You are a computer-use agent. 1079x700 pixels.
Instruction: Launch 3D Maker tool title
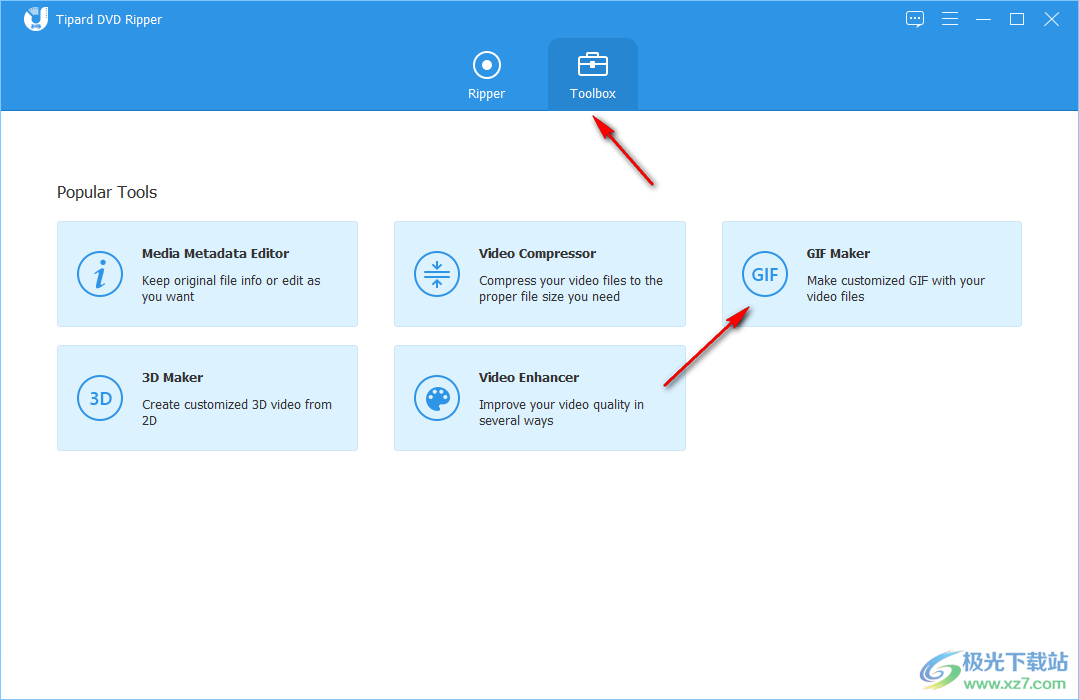pyautogui.click(x=173, y=377)
